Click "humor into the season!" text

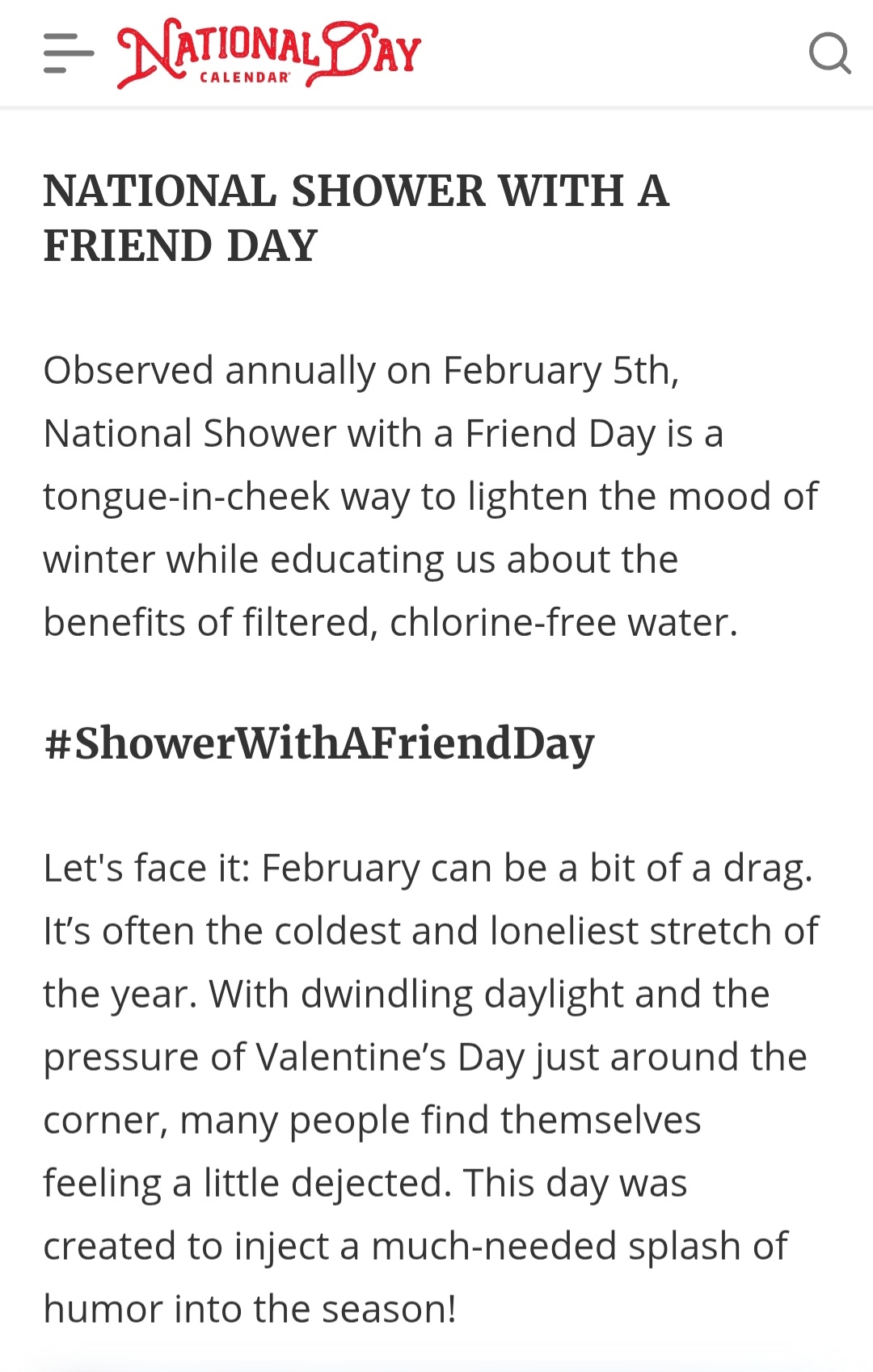(250, 1310)
